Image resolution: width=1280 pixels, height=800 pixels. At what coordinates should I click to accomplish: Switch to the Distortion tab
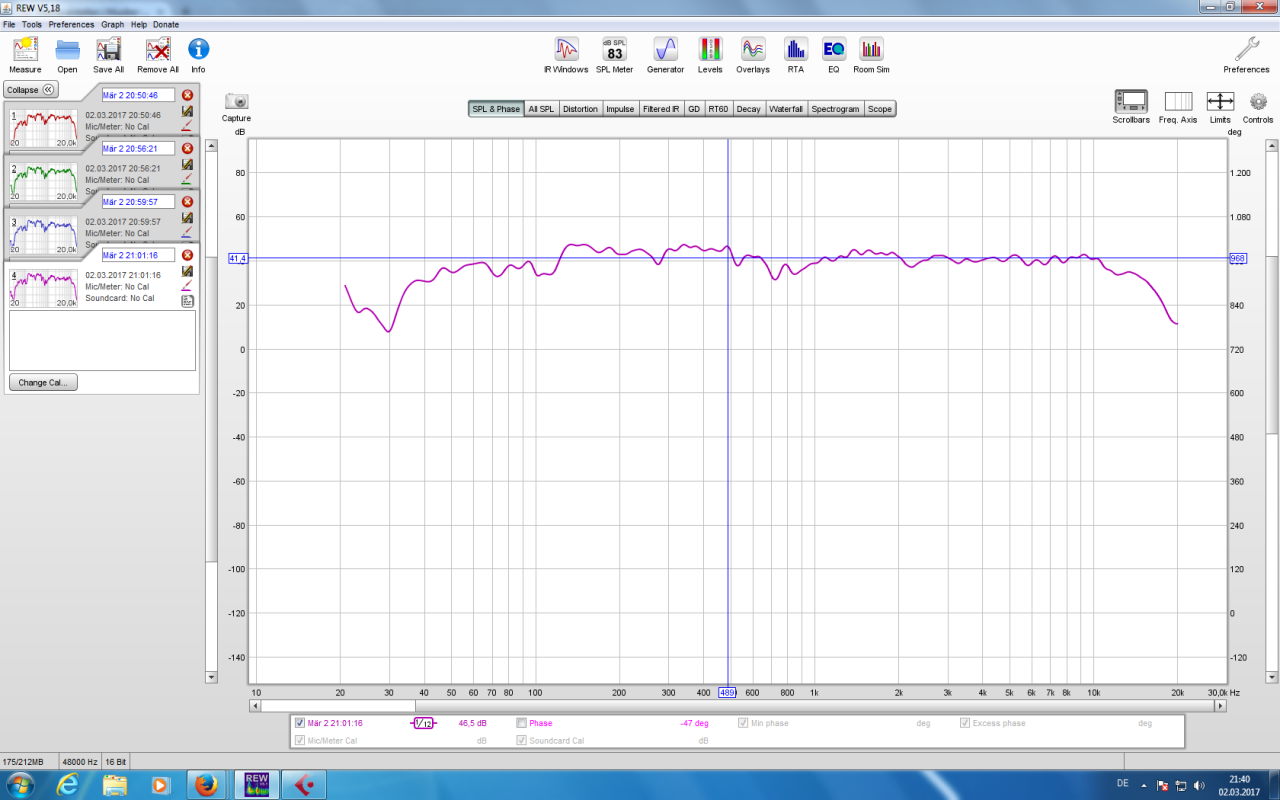point(580,109)
